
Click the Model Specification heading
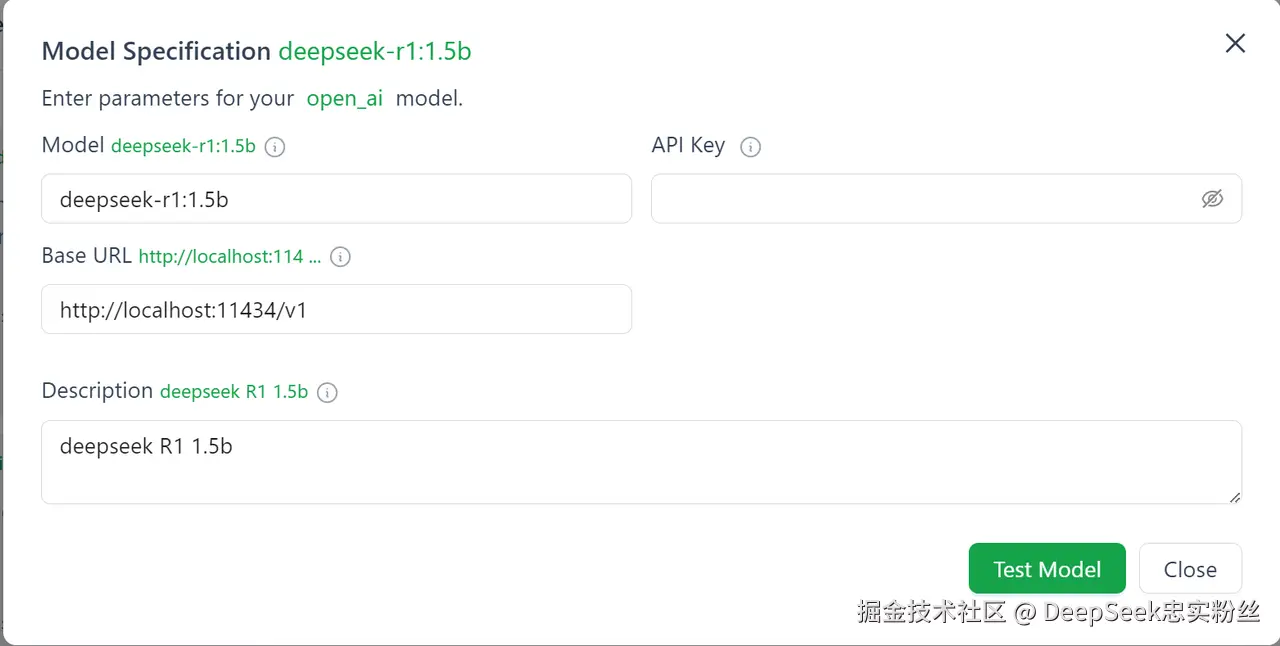(x=156, y=51)
